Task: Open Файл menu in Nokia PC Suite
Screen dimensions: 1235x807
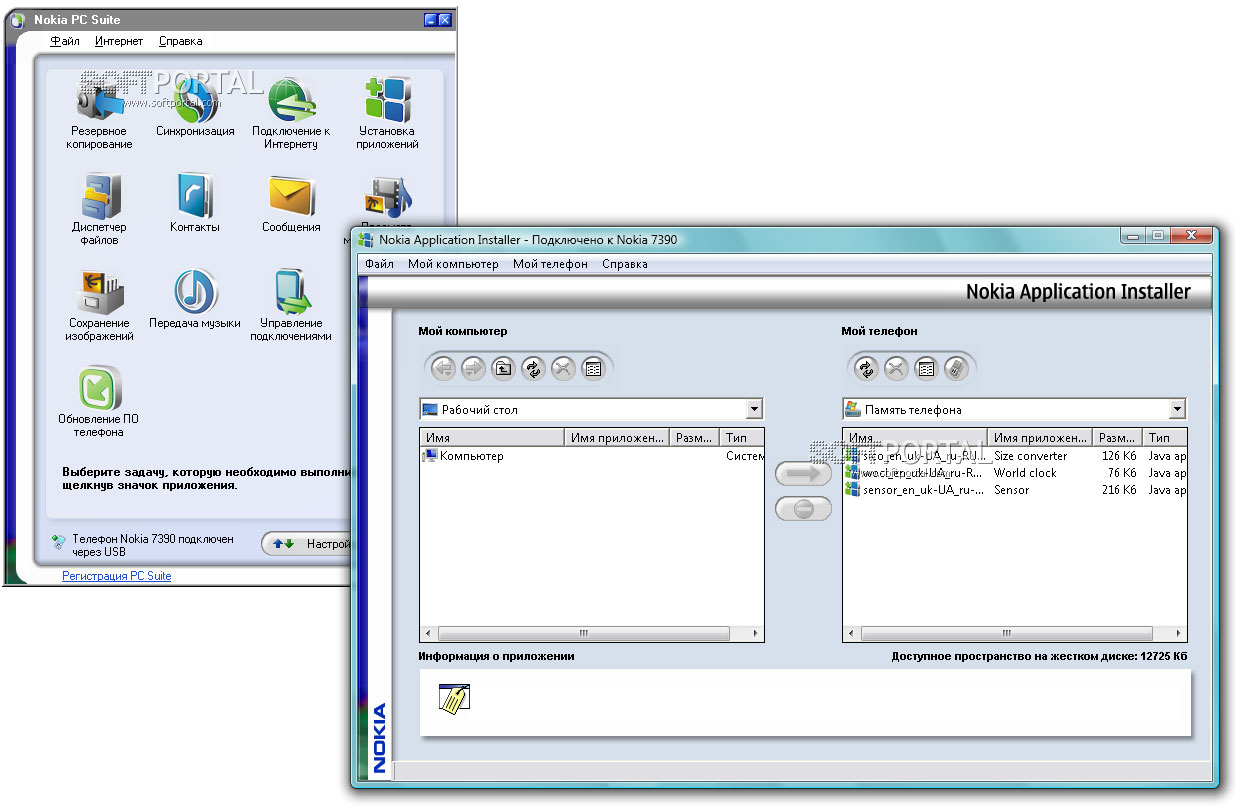Action: 65,41
